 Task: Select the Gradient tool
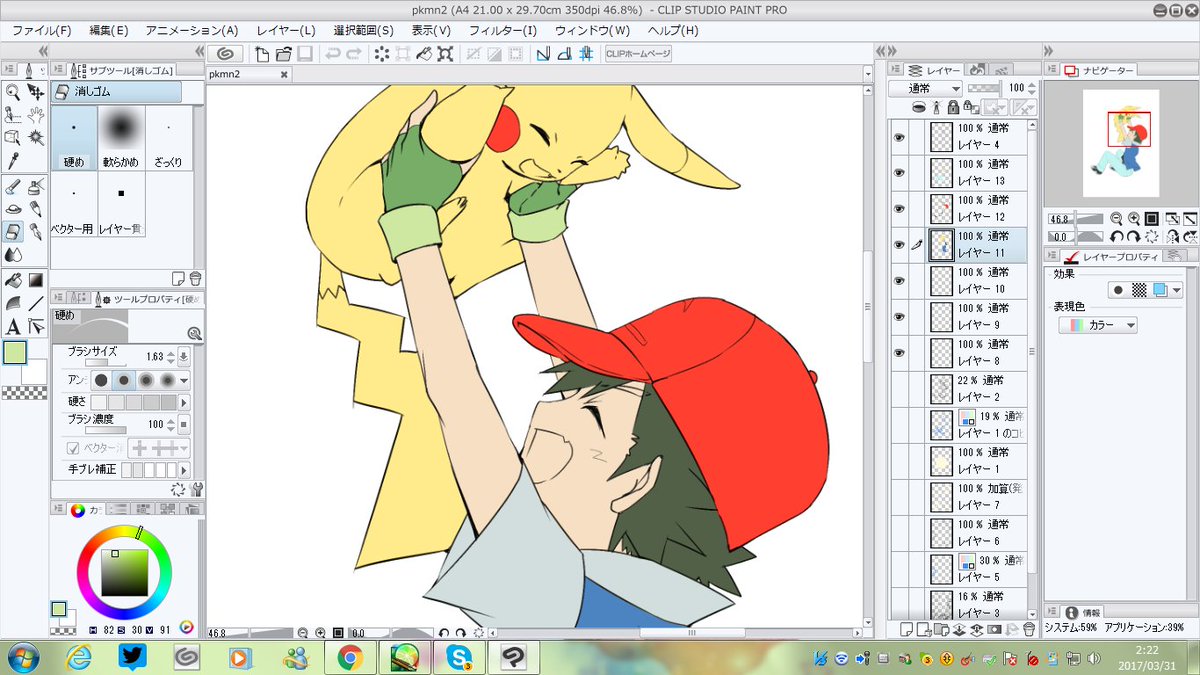(36, 280)
